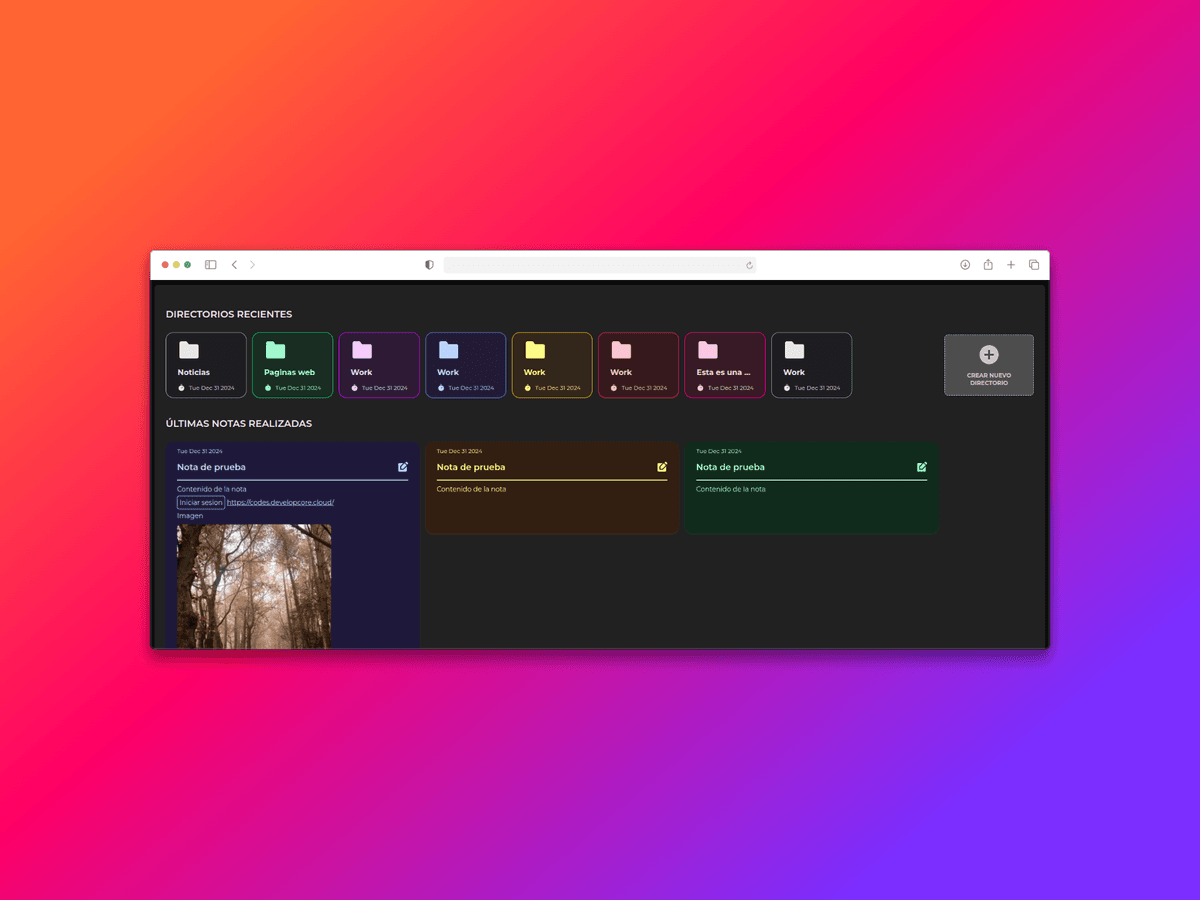The height and width of the screenshot is (900, 1200).
Task: Open a new browser tab
Action: click(1010, 265)
